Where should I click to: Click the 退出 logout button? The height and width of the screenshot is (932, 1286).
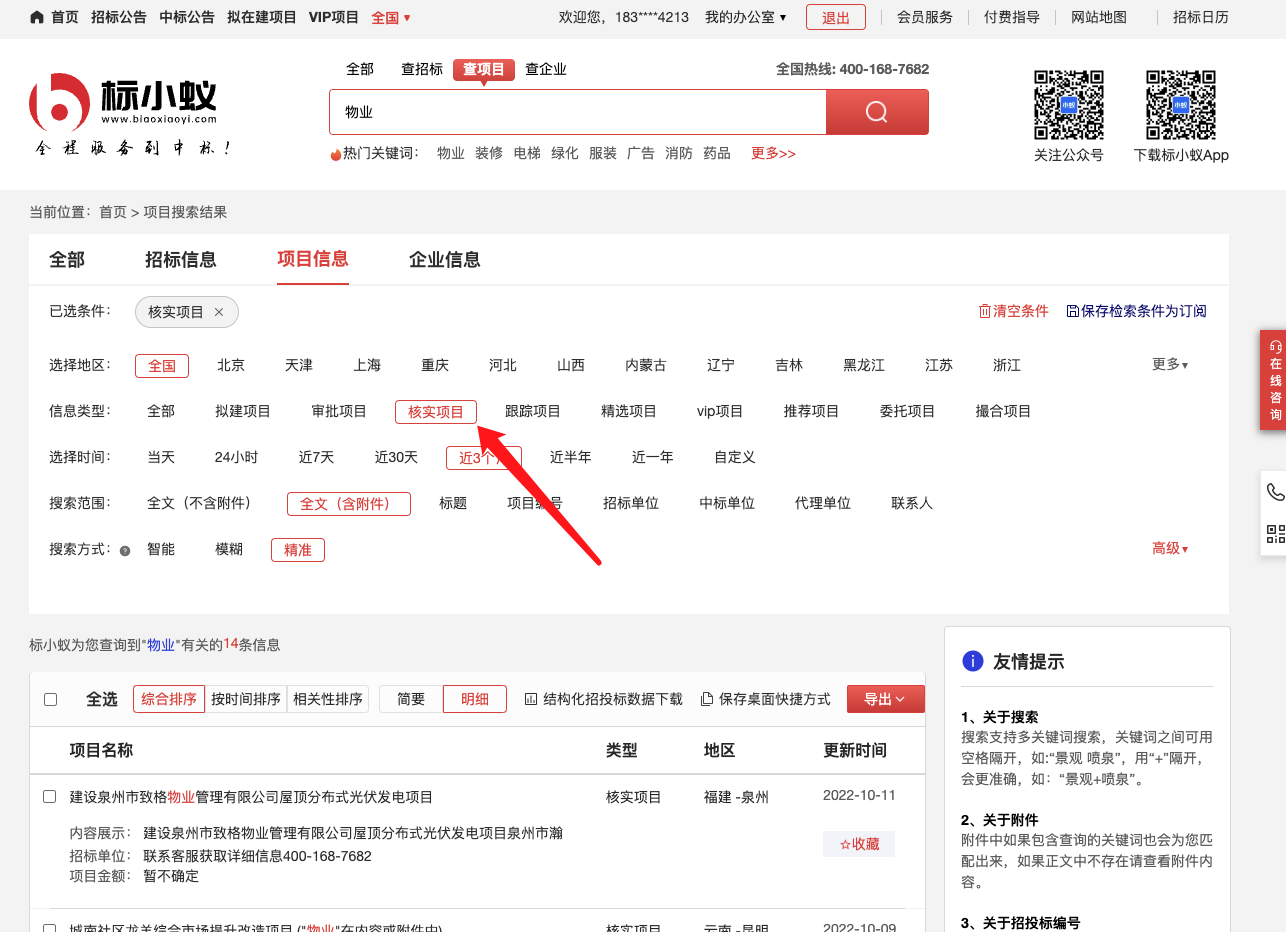(835, 17)
